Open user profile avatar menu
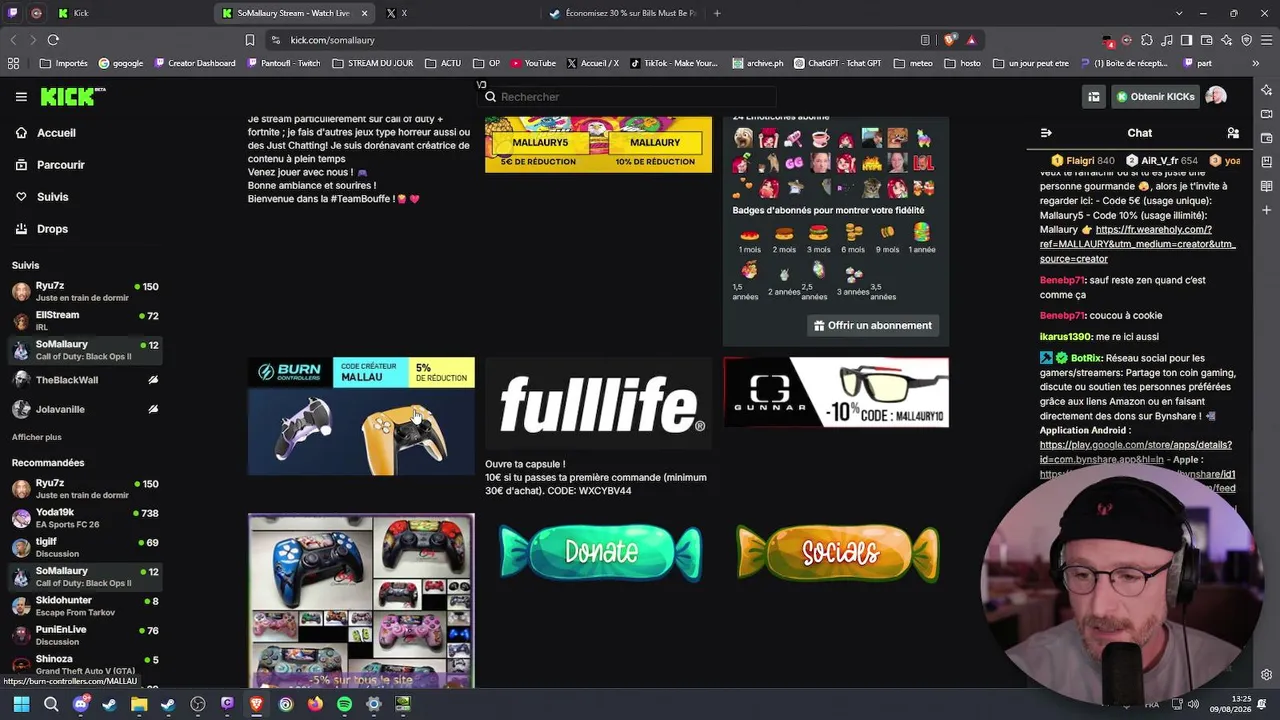This screenshot has height=720, width=1280. click(1216, 97)
